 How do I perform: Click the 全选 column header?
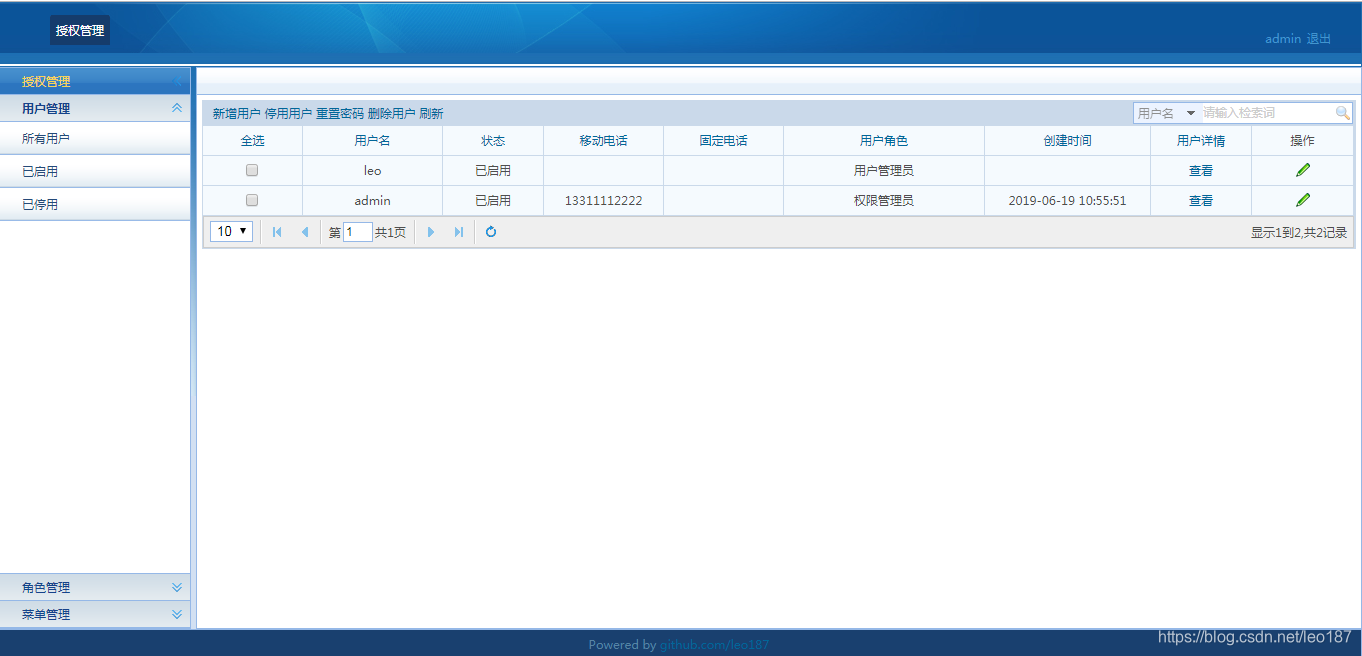[252, 141]
